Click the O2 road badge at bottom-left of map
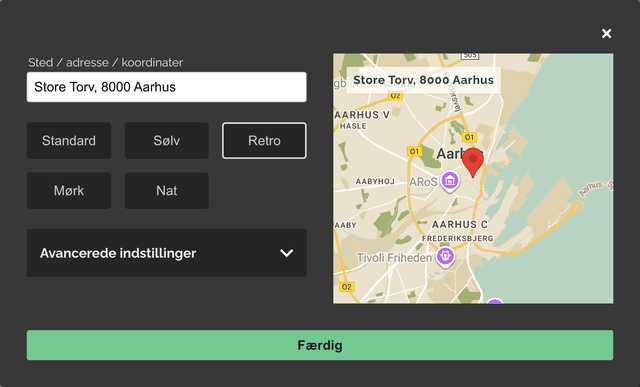Screen dimensions: 640x387 [347, 287]
